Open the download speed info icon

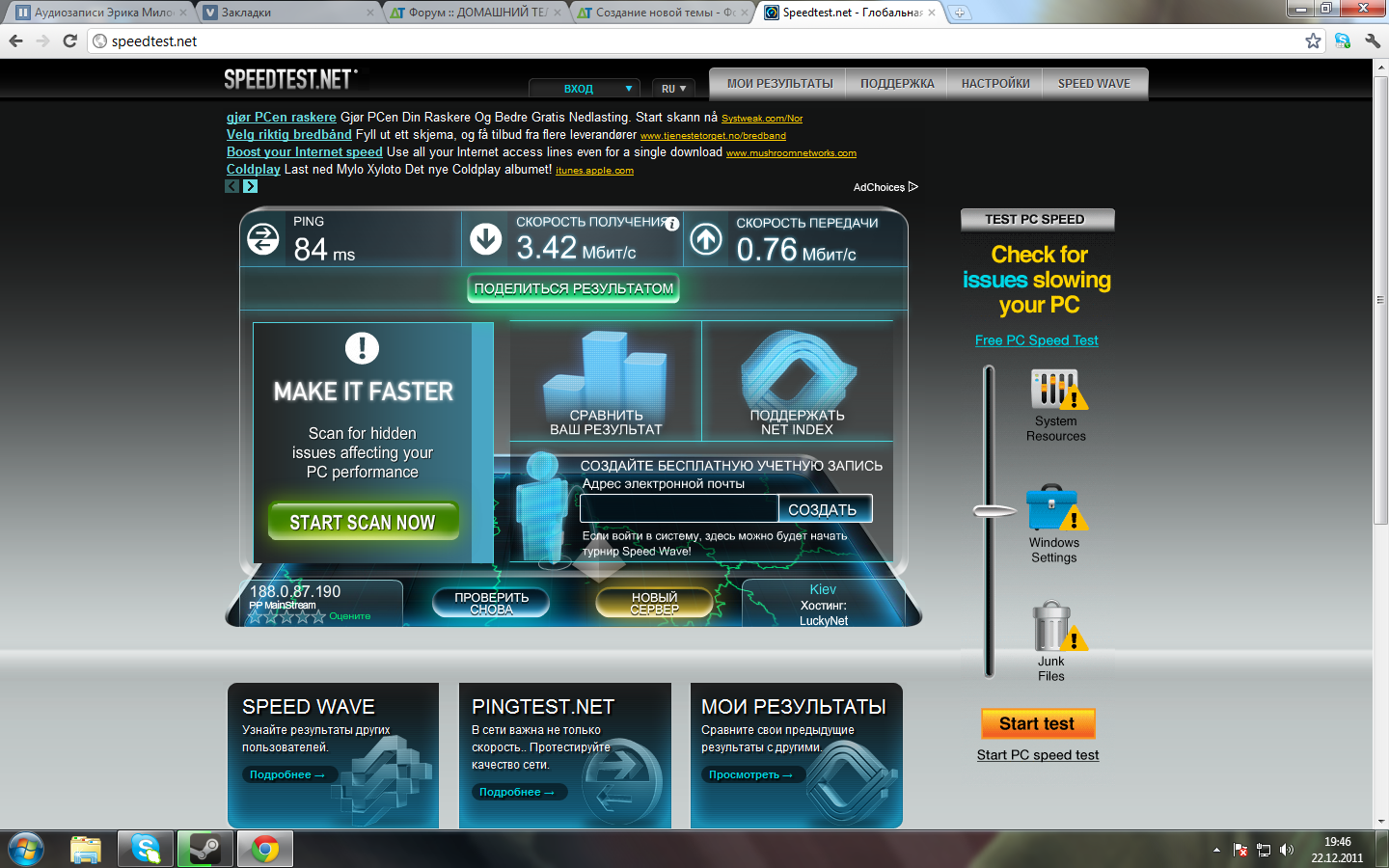click(672, 224)
